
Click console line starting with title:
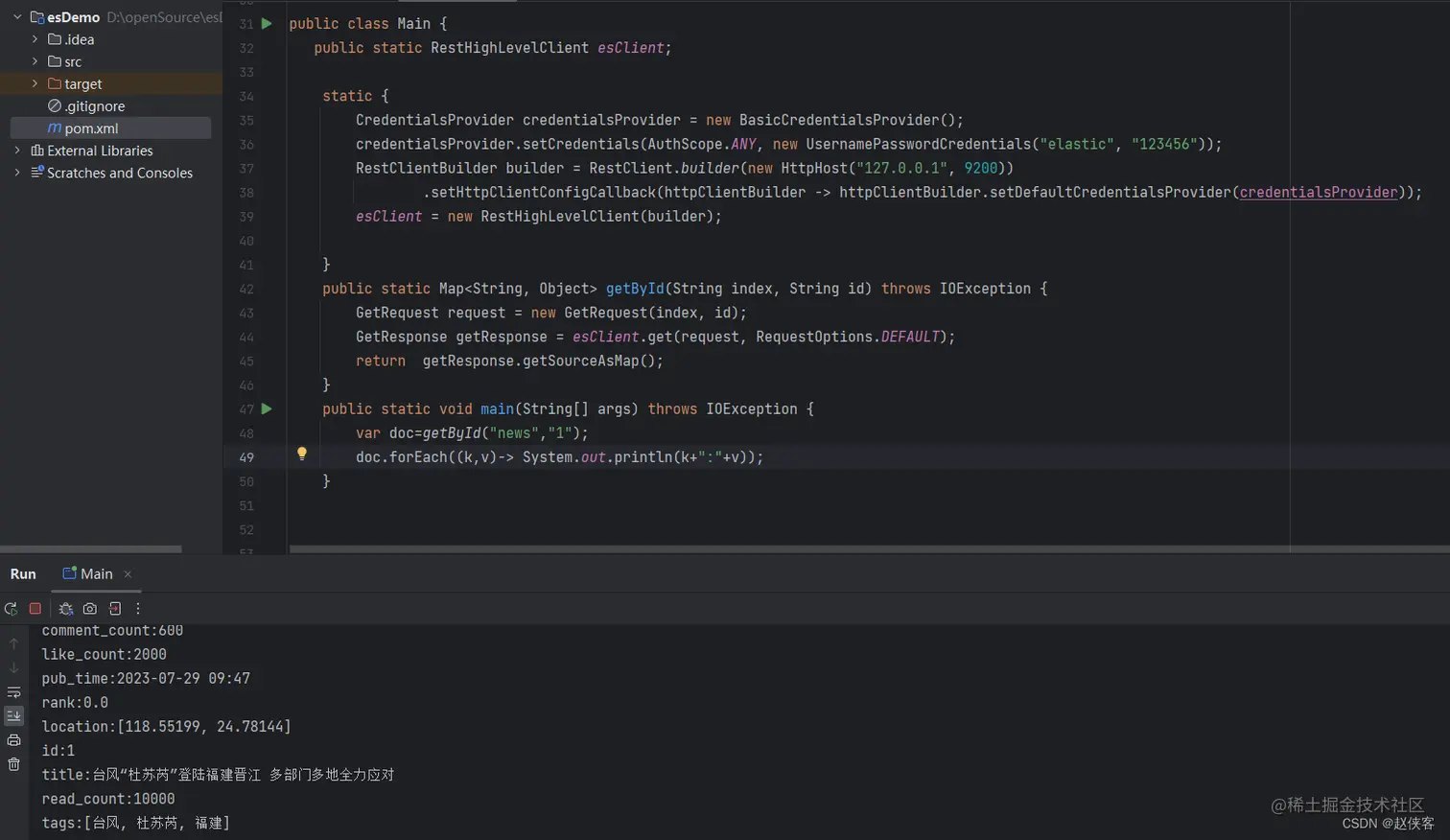click(218, 775)
